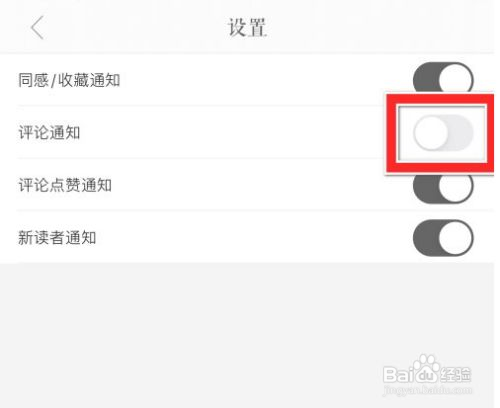Screen dimensions: 500x408
Task: Click the 经验 watermark text
Action: [x=455, y=374]
